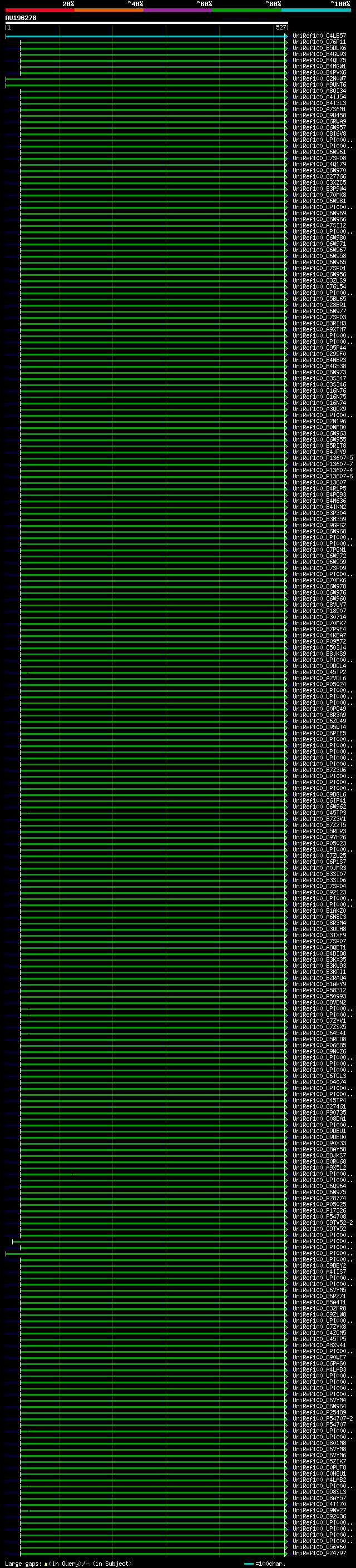The height and width of the screenshot is (1568, 356).
Task: Select the UniRef100_Q8I6V8 label
Action: [319, 133]
